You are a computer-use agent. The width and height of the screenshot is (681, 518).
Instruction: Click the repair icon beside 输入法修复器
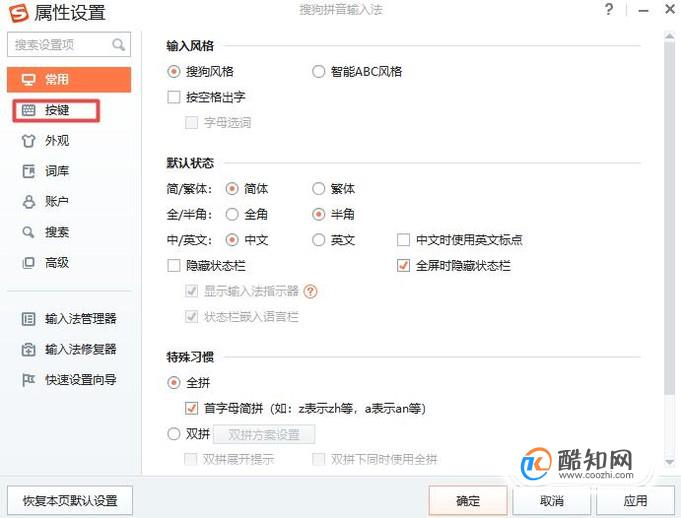[x=28, y=350]
